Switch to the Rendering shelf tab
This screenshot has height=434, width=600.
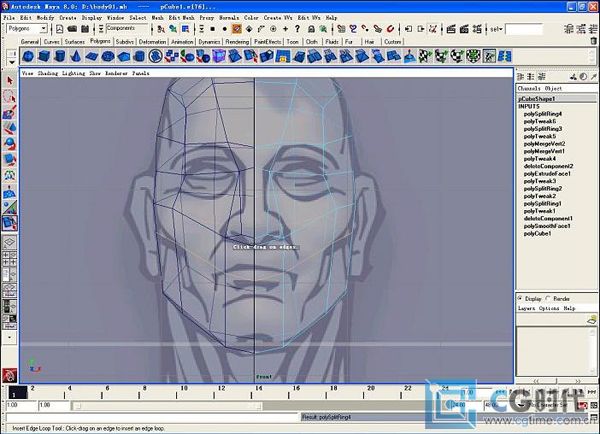coord(237,42)
